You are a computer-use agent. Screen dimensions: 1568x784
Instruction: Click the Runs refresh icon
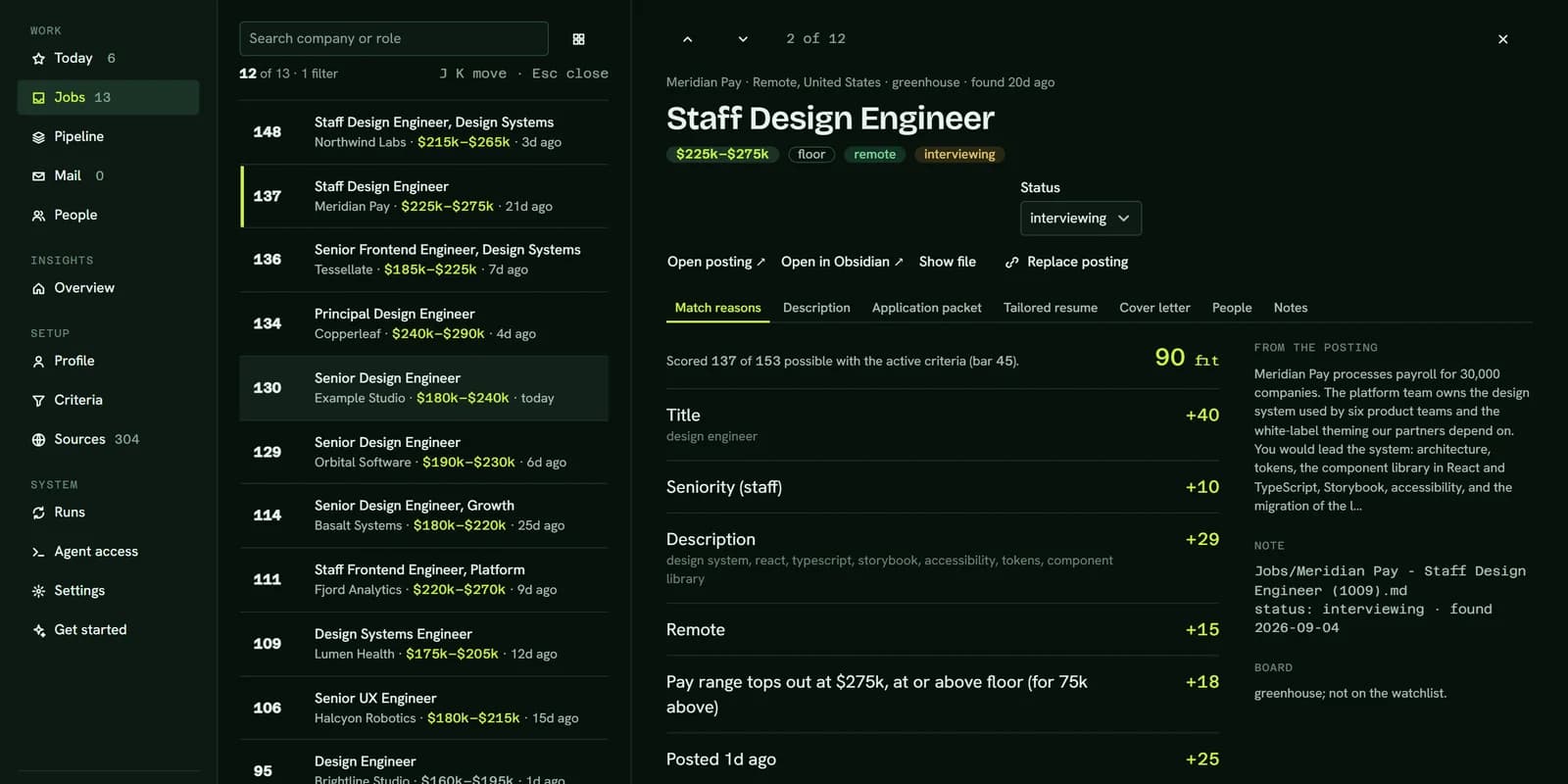38,513
